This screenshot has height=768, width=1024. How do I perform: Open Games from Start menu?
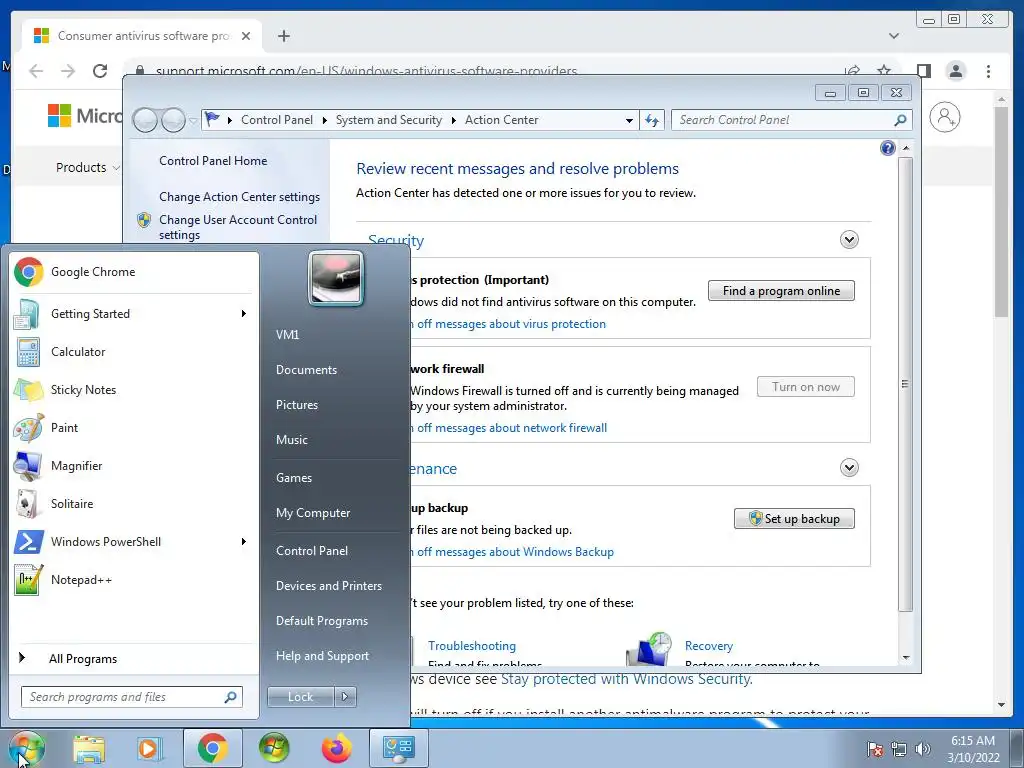(x=294, y=478)
